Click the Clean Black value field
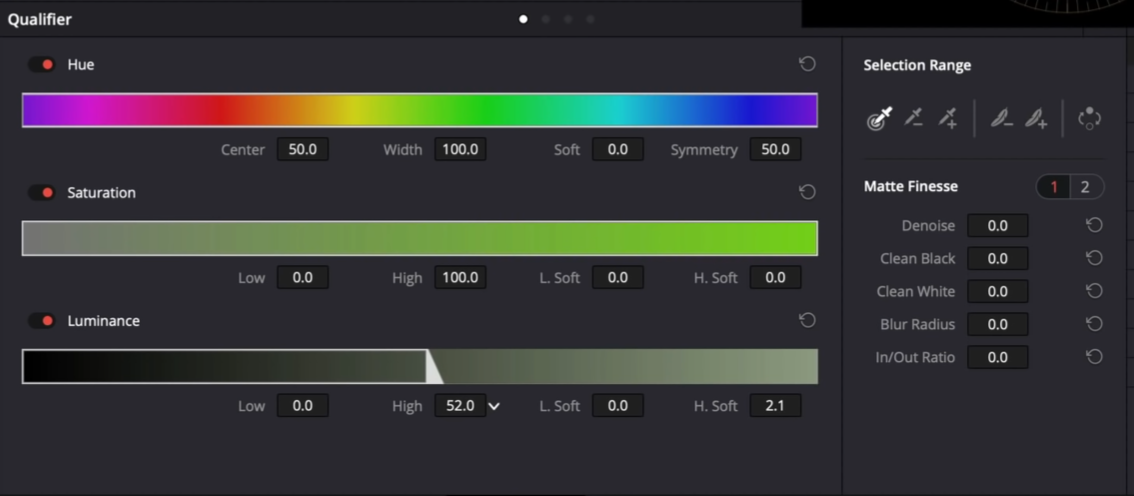The height and width of the screenshot is (496, 1134). tap(997, 258)
